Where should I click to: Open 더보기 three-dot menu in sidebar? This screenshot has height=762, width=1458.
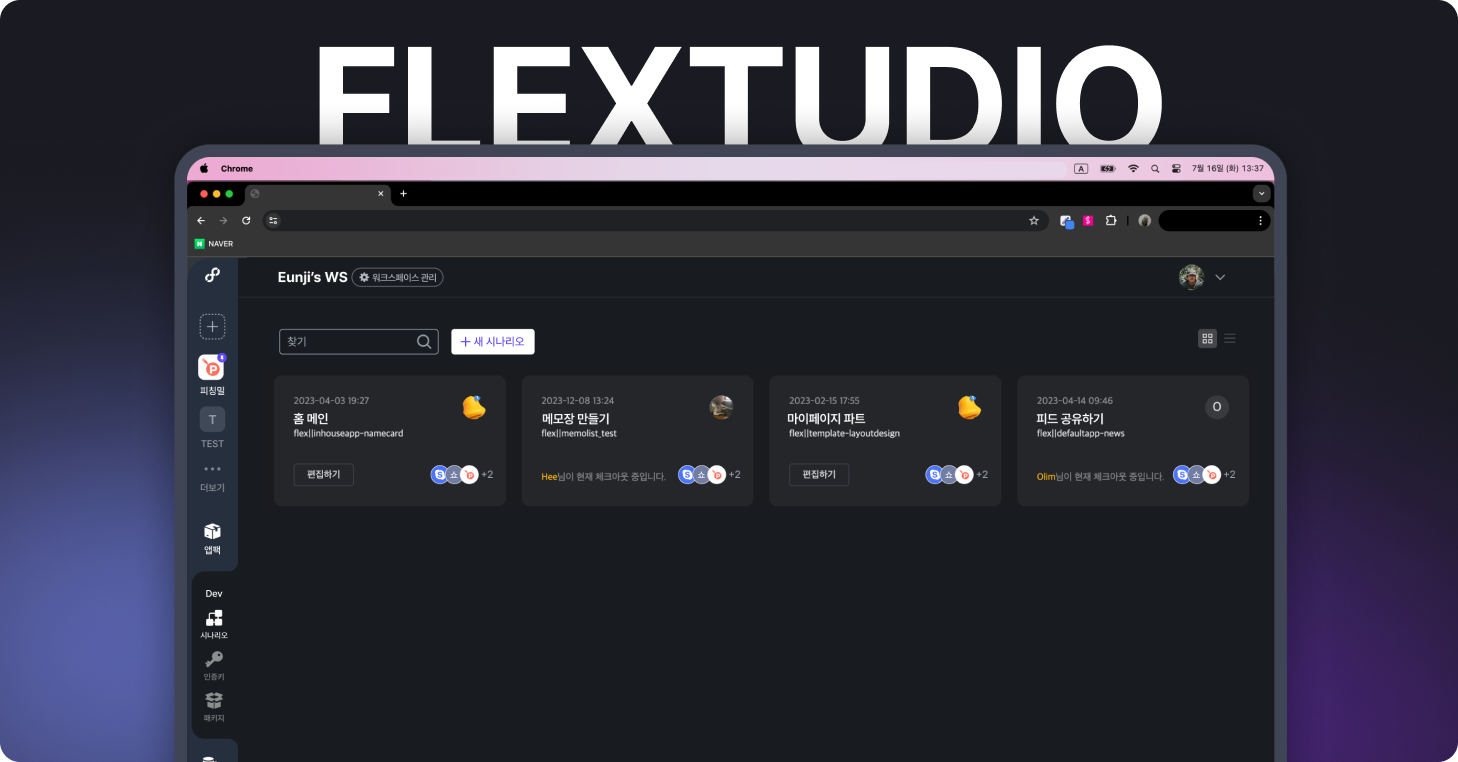pos(212,469)
